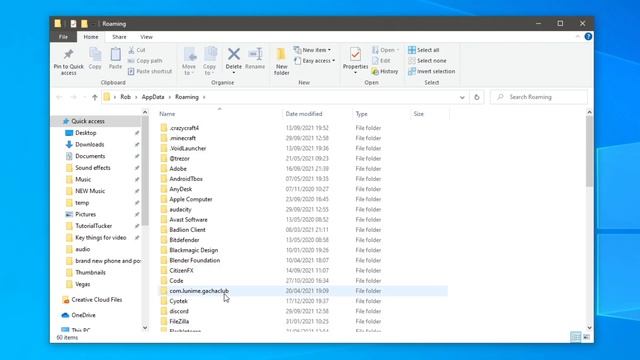Collapse the ribbon with chevron
640x360 pixels.
tap(578, 36)
